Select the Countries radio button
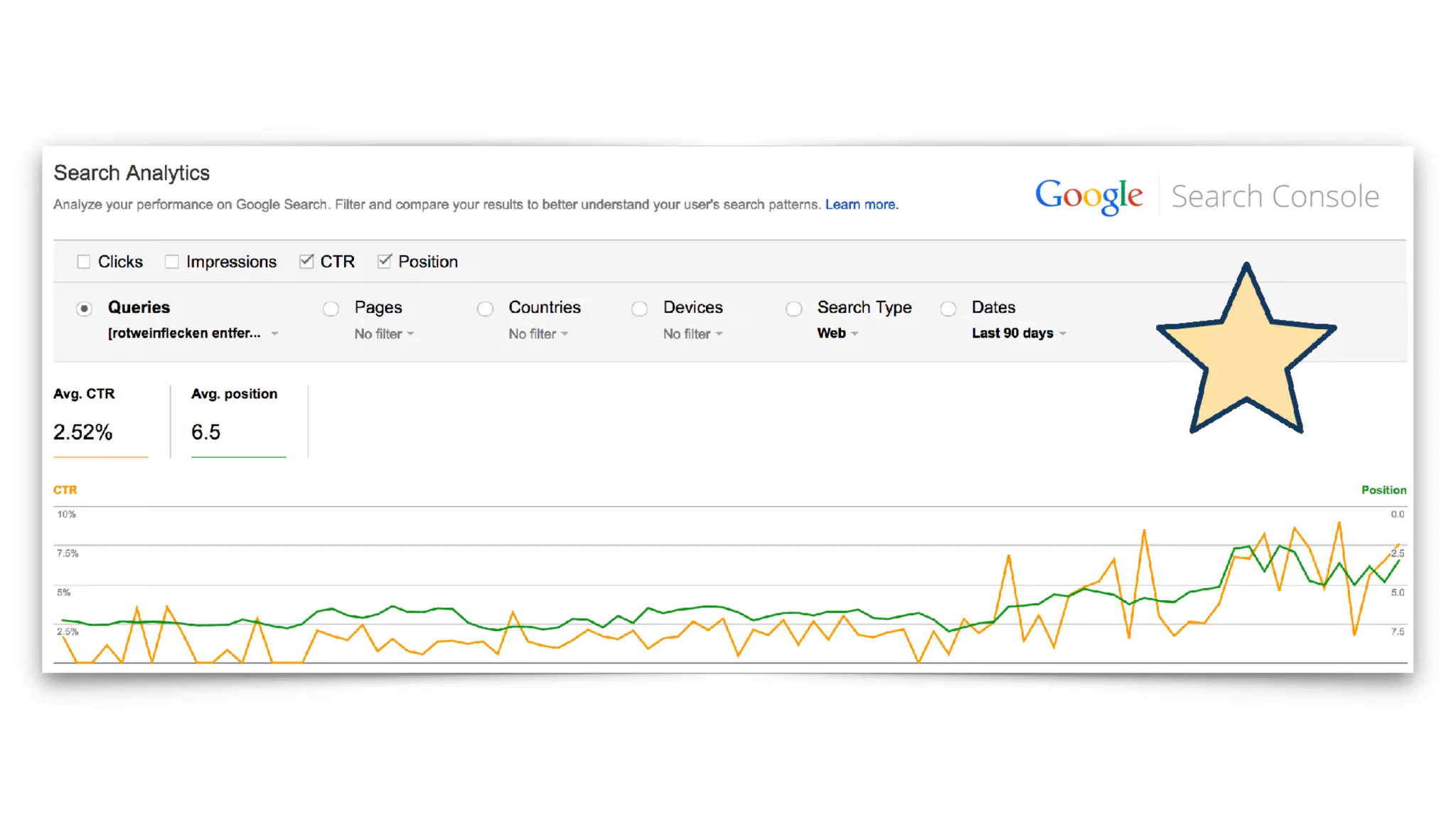The image size is (1456, 819). [485, 309]
